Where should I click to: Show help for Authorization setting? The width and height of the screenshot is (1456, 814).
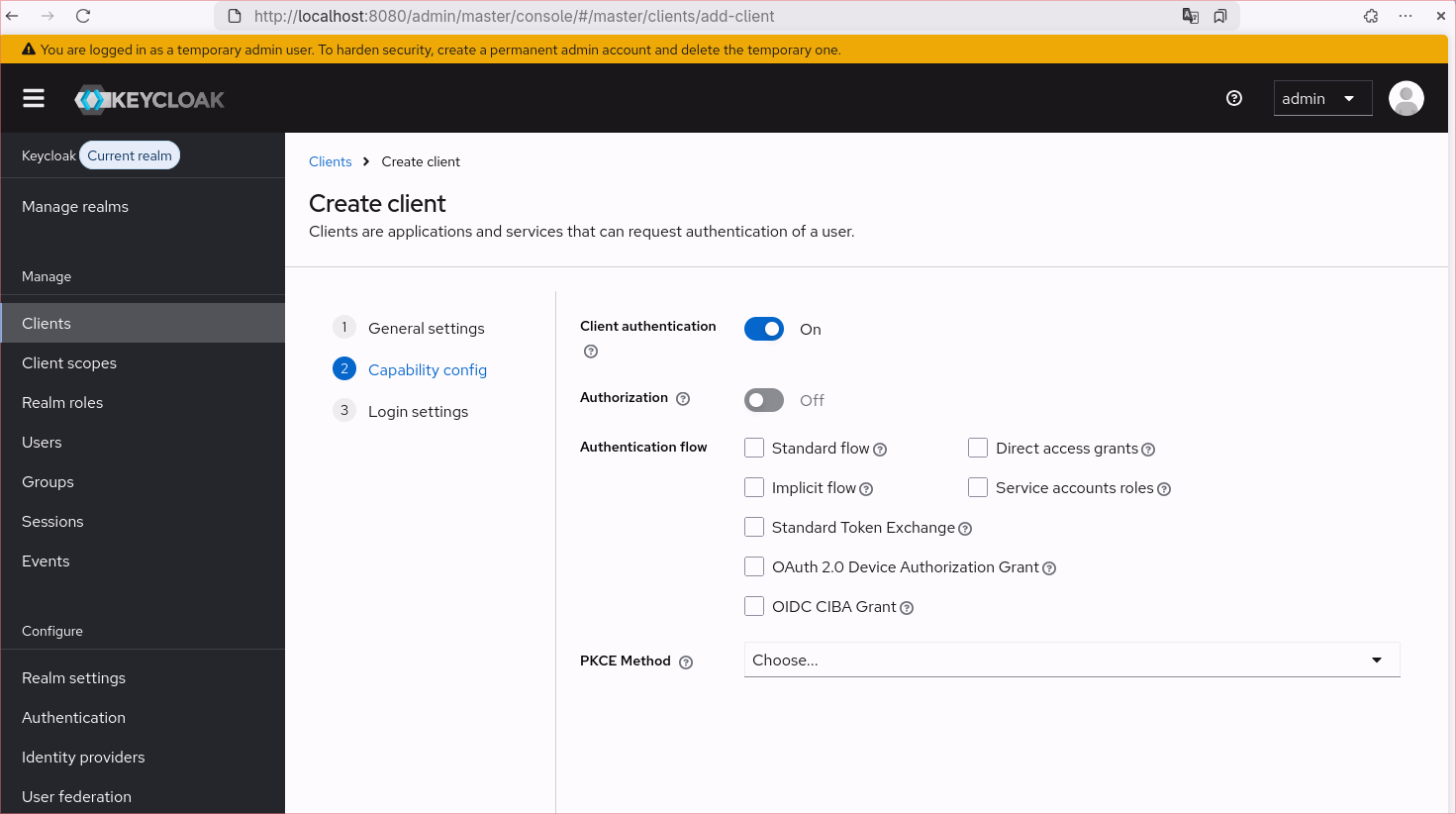tap(683, 399)
